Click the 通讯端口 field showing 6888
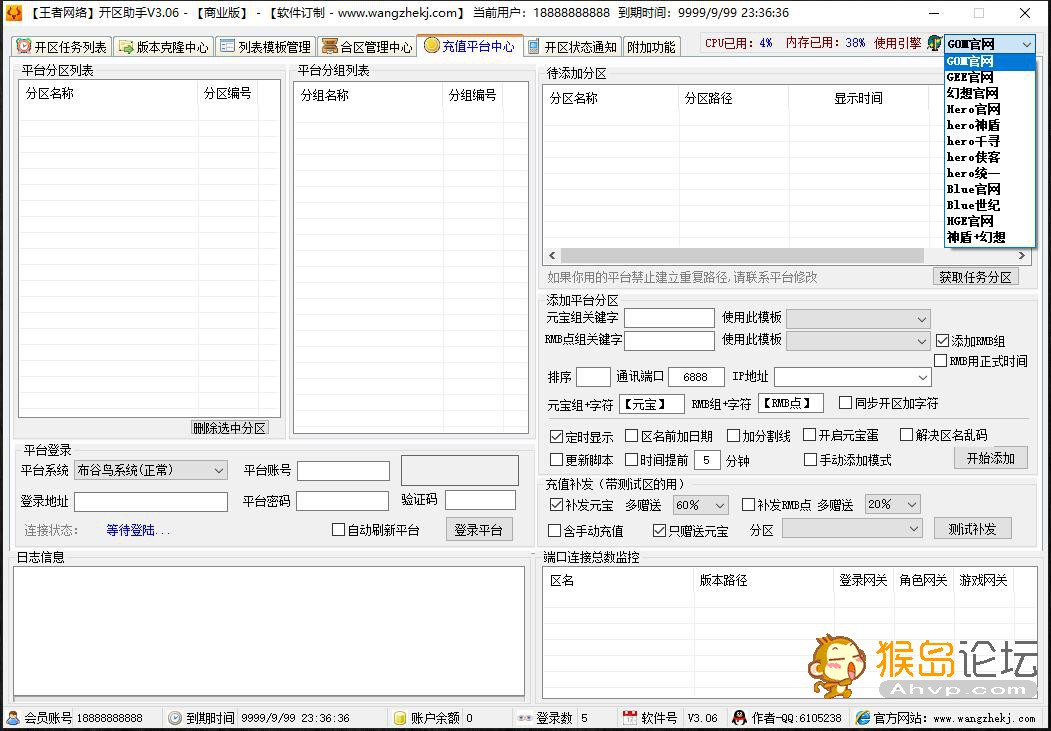This screenshot has width=1051, height=731. pyautogui.click(x=696, y=377)
